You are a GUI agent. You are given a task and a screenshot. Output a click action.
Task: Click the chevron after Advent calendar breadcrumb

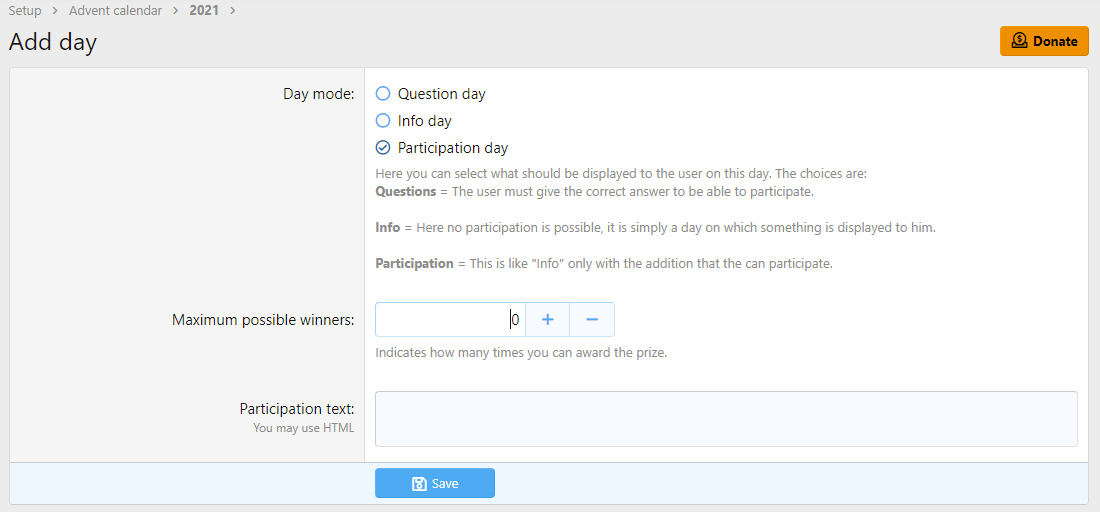[x=176, y=11]
